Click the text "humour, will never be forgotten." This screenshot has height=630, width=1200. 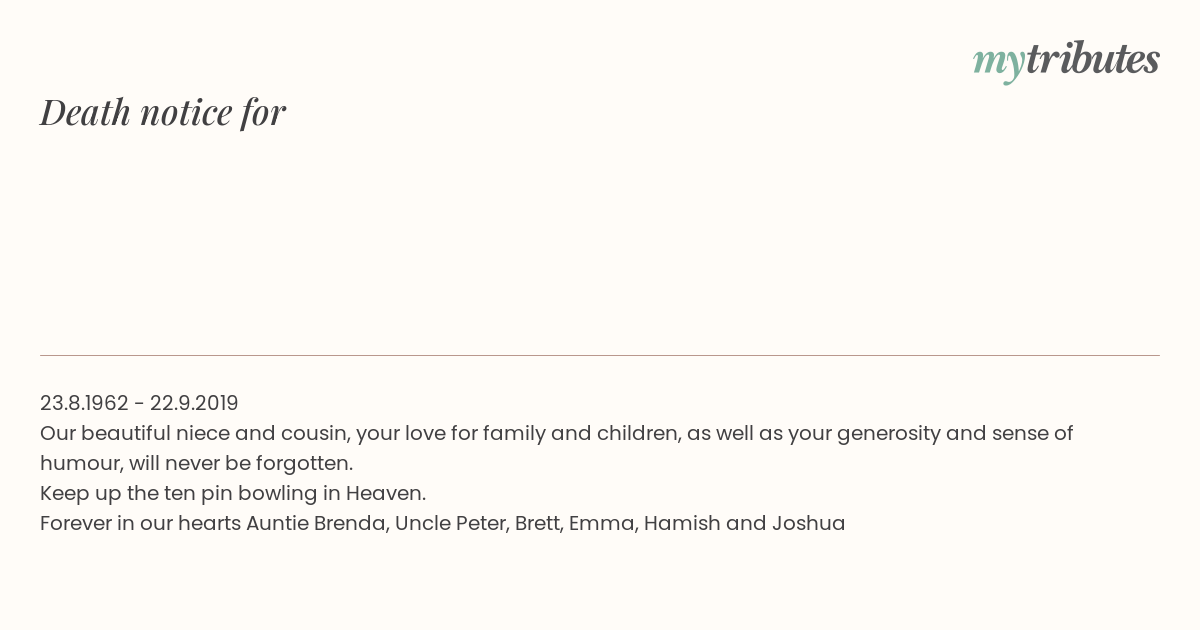tap(196, 464)
